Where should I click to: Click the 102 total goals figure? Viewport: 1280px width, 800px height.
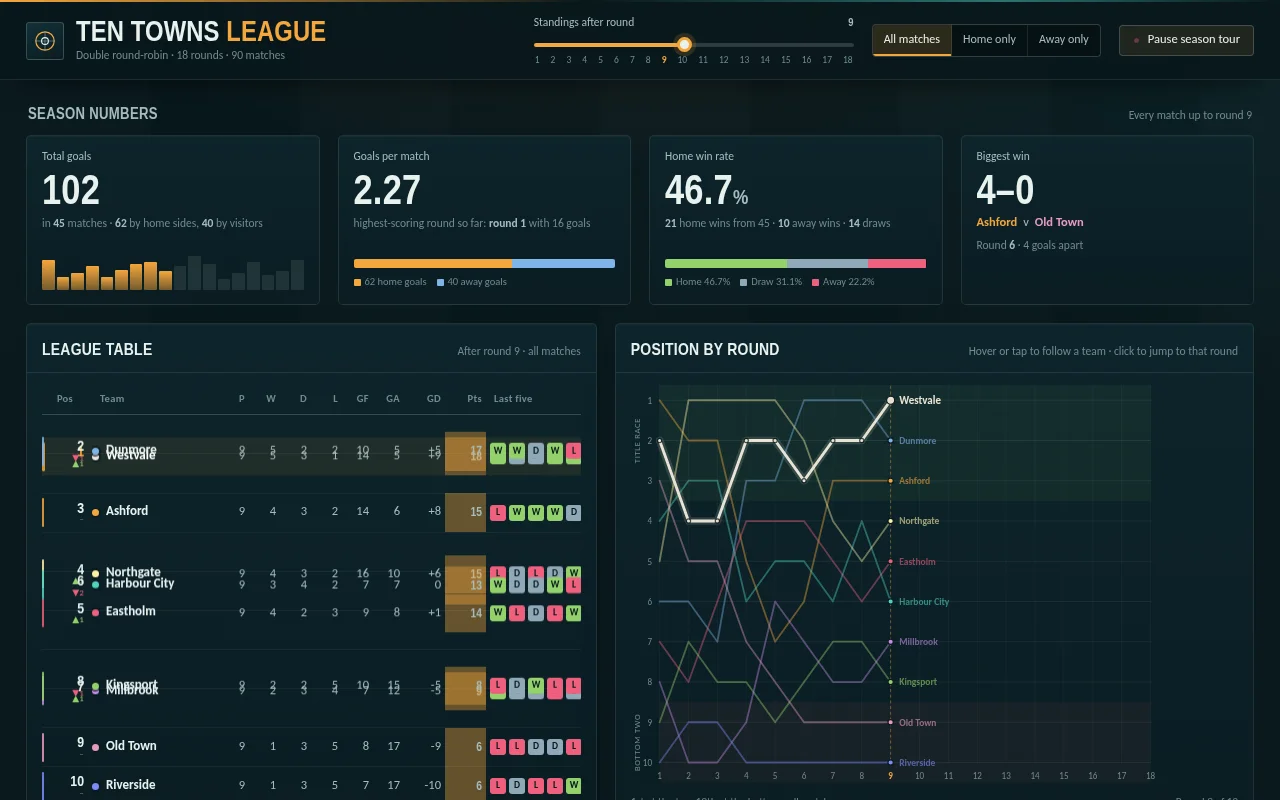click(x=71, y=191)
